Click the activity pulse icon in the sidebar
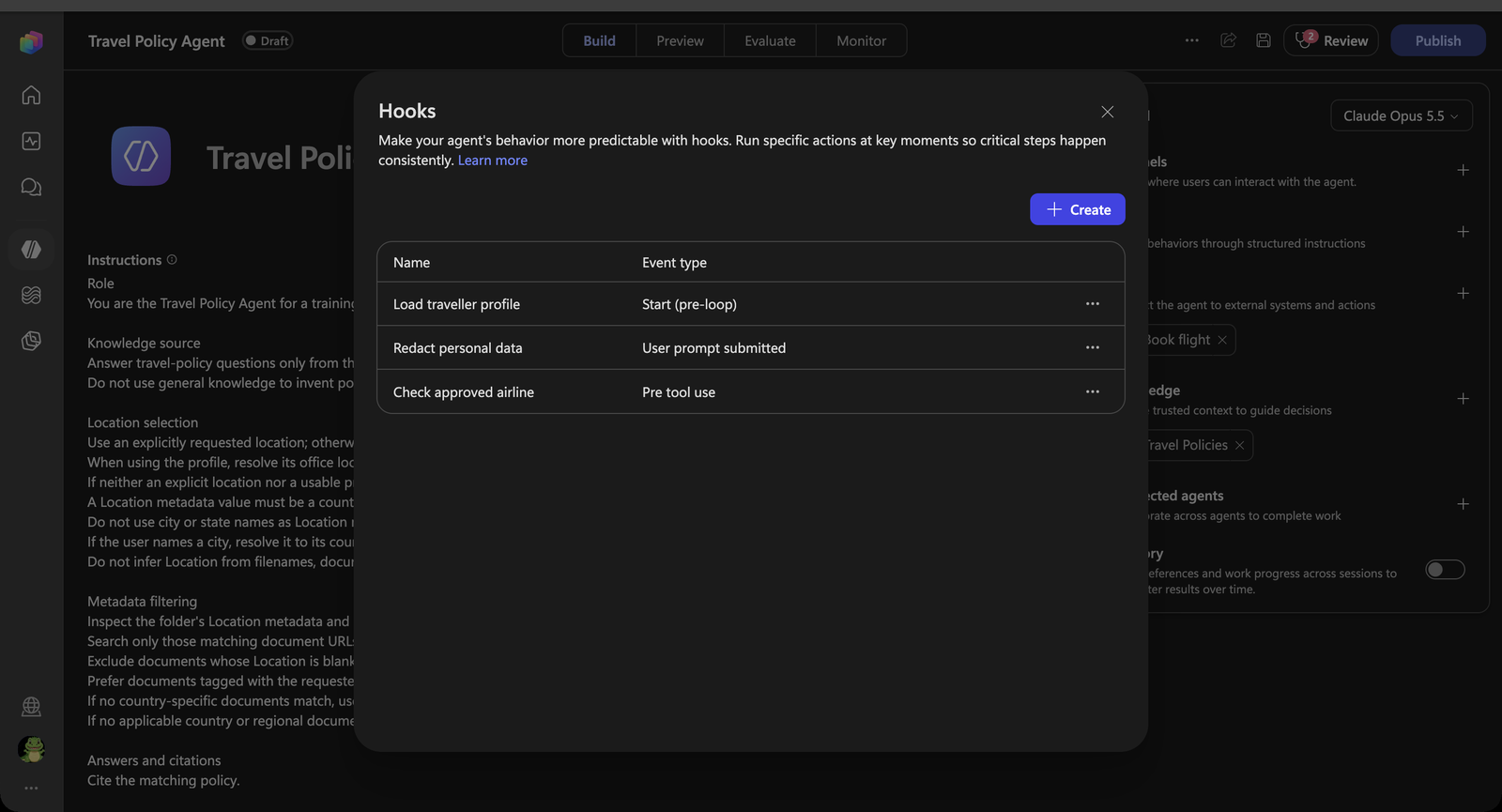Viewport: 1502px width, 812px height. tap(31, 141)
